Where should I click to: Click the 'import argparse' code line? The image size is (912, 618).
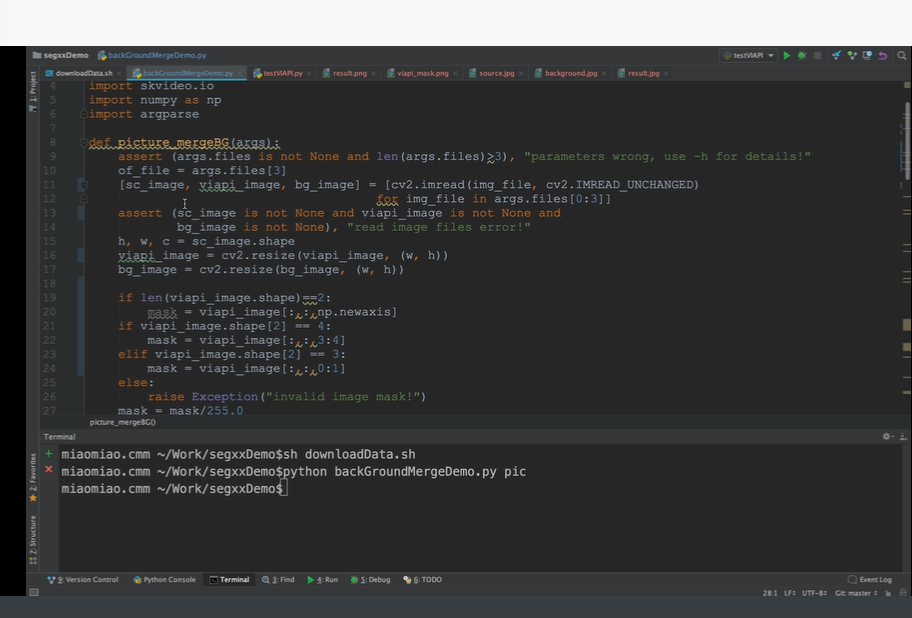click(x=144, y=114)
